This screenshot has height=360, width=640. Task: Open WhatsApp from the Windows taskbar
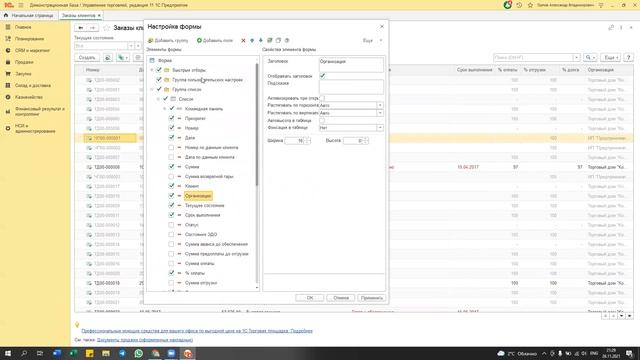(139, 353)
